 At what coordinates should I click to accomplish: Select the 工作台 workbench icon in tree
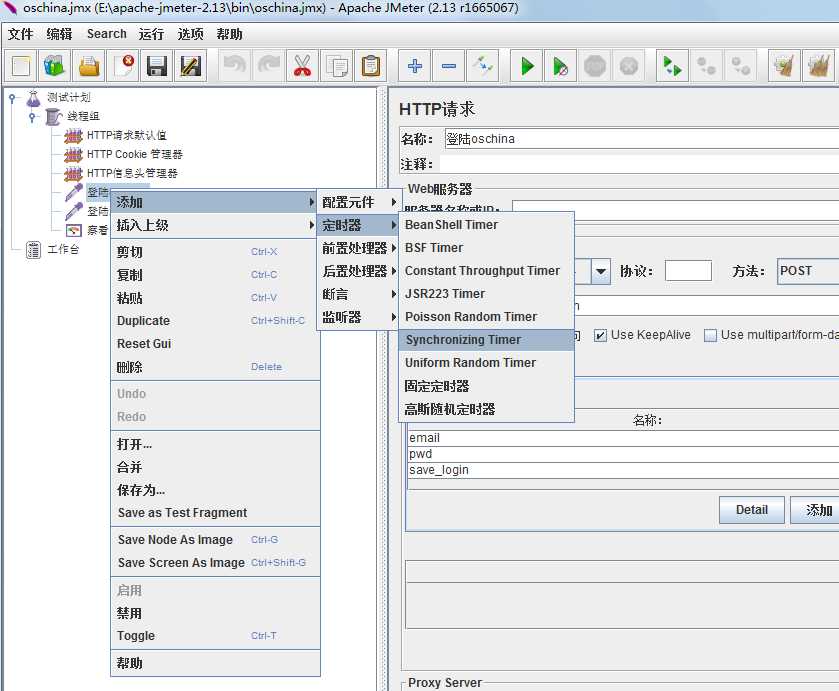click(33, 249)
